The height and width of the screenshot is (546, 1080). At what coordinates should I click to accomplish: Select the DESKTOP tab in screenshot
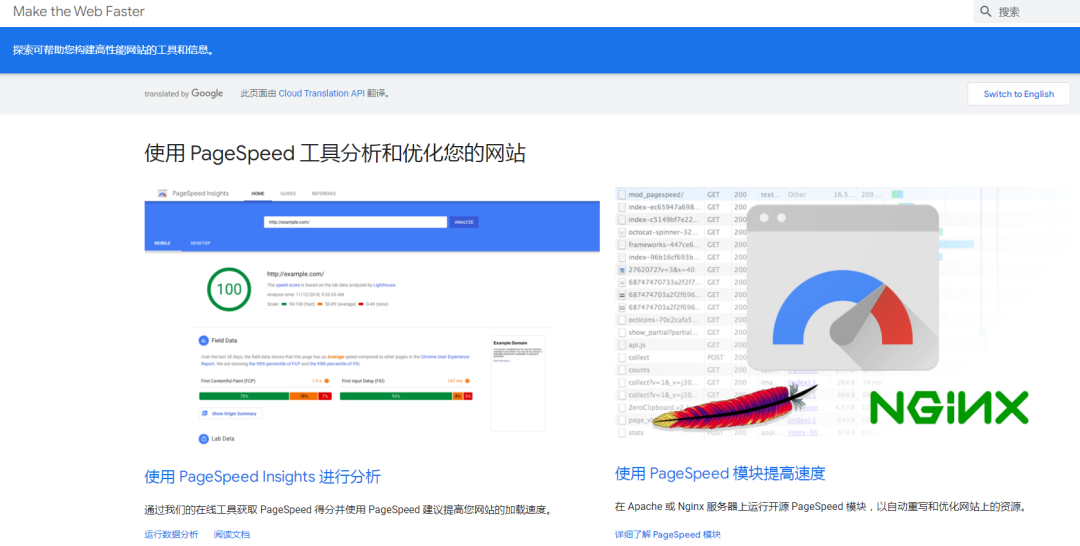pos(200,243)
